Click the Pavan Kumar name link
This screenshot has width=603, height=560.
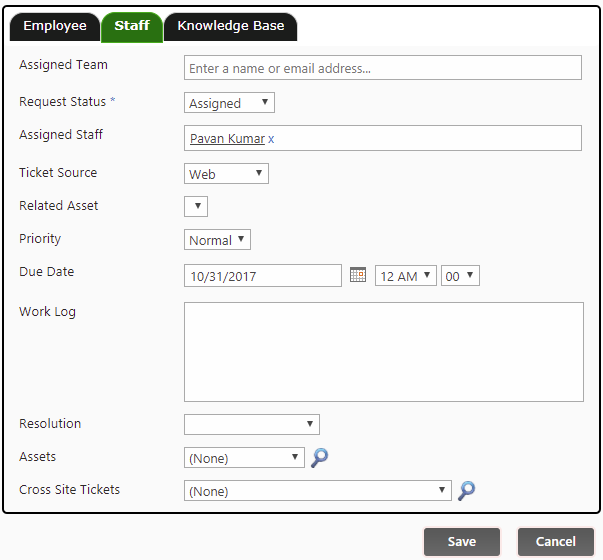point(227,138)
